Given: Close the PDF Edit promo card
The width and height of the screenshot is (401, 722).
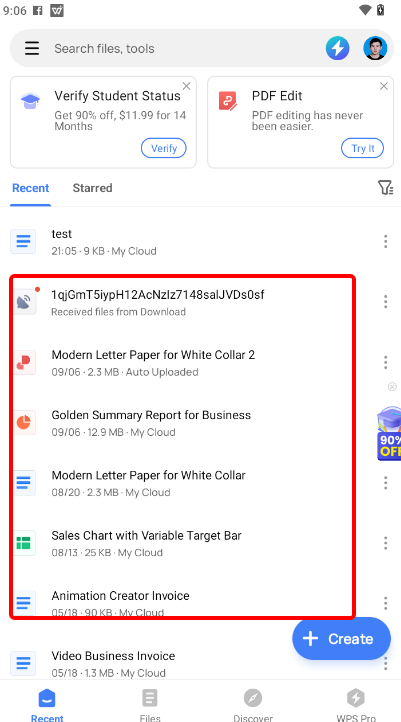Looking at the screenshot, I should pos(384,86).
